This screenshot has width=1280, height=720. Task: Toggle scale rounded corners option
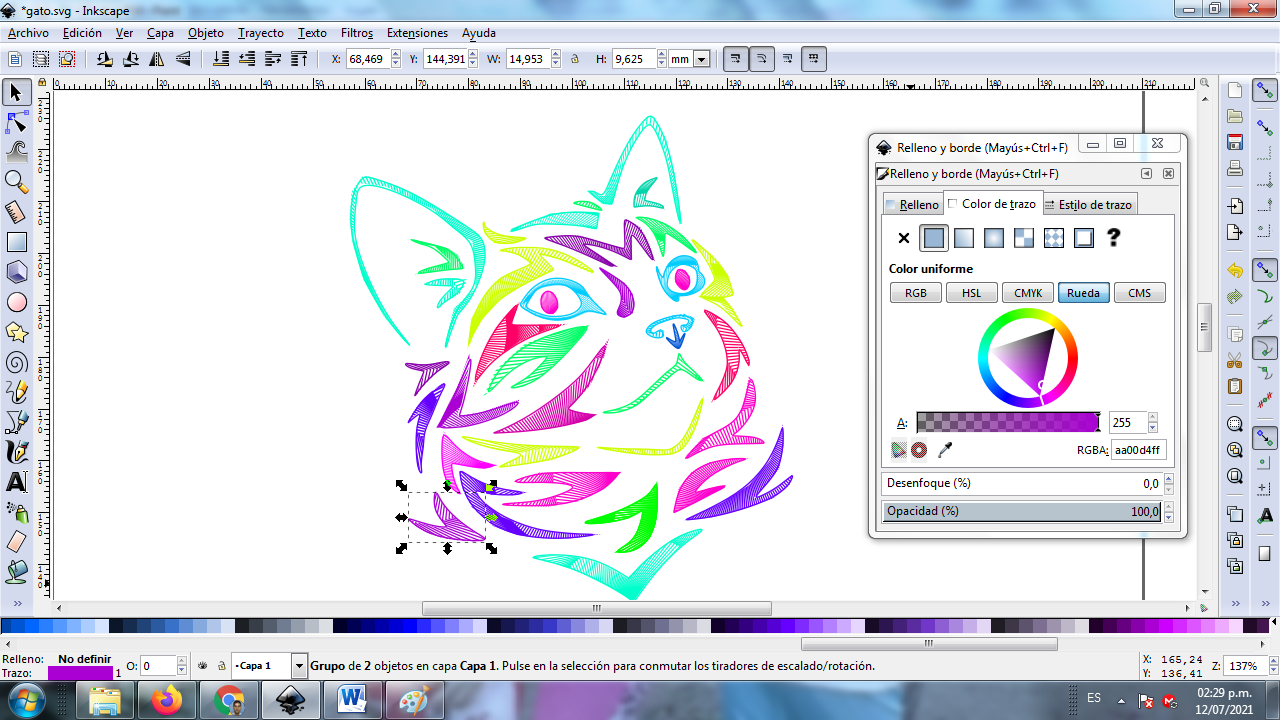(761, 59)
